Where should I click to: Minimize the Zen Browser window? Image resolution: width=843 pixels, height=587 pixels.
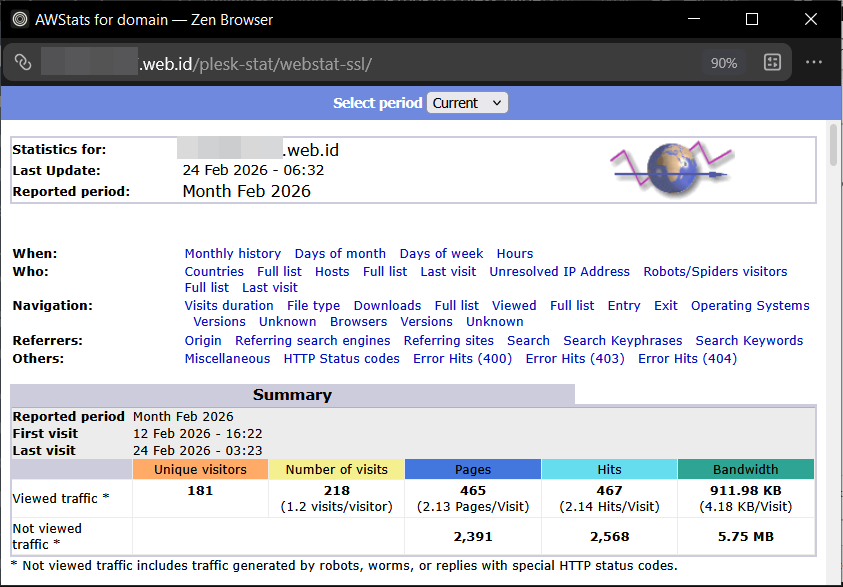694,19
